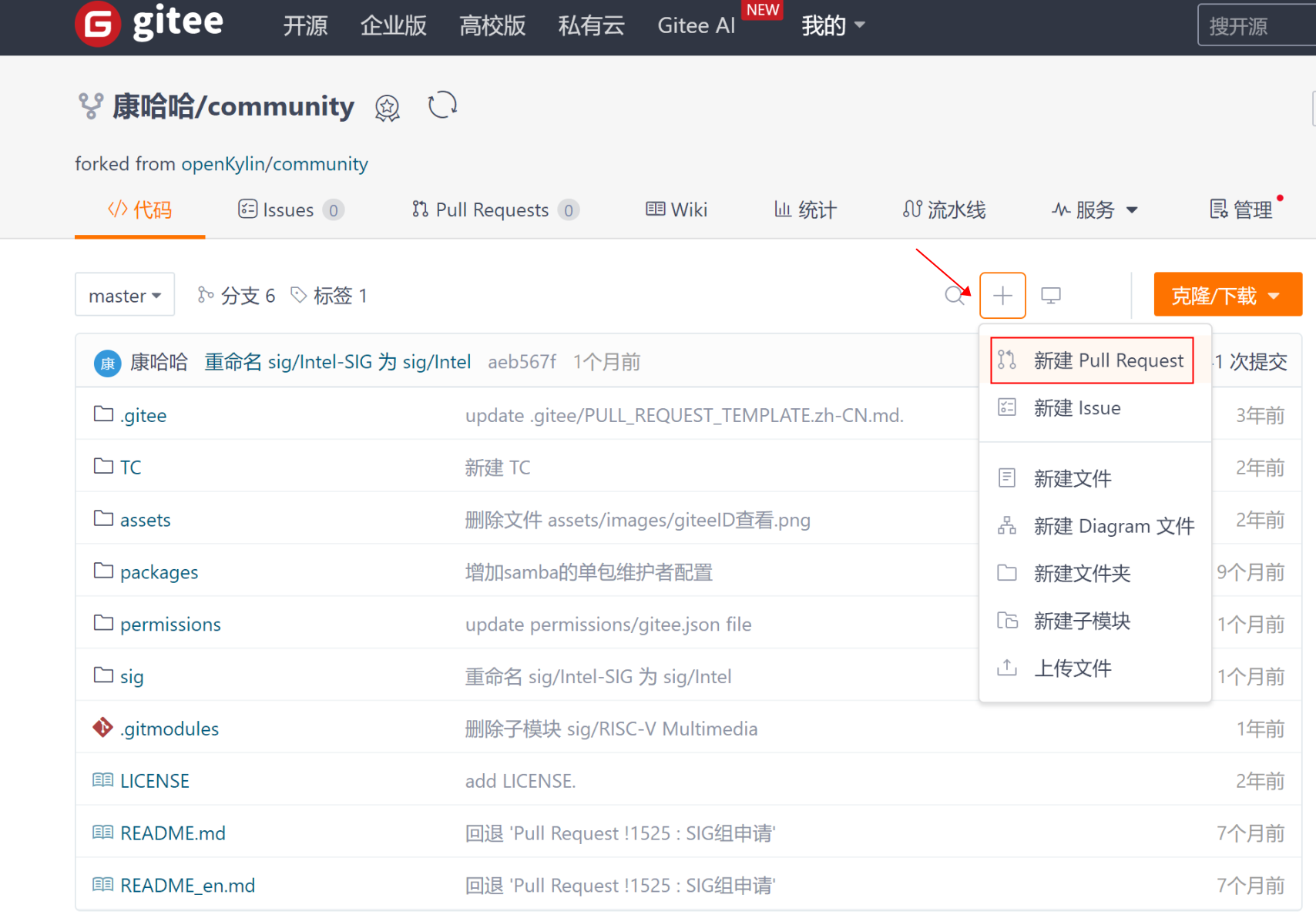Expand the 服务 dropdown tab
The height and width of the screenshot is (918, 1316).
click(x=1095, y=209)
